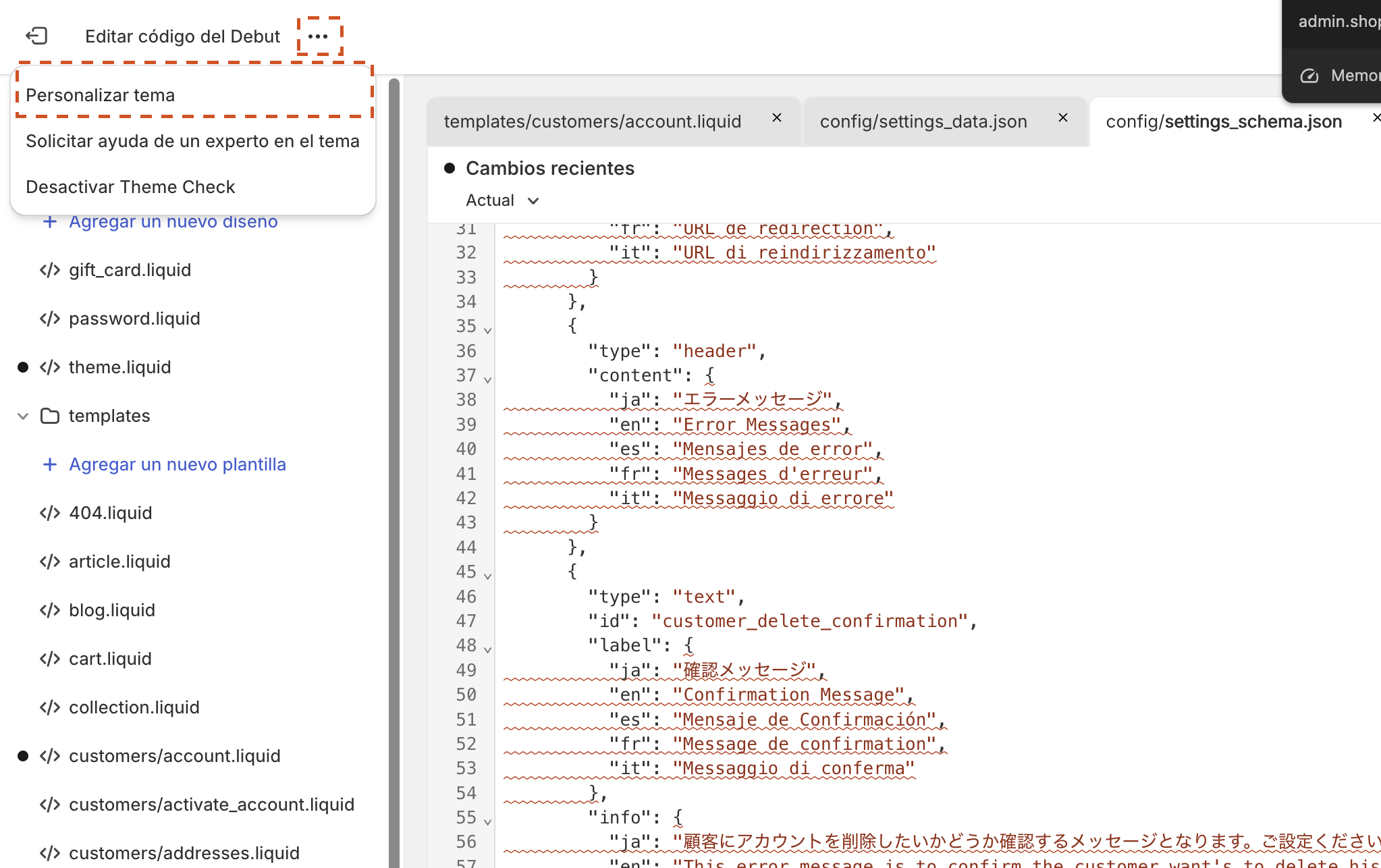
Task: Click line number 40 in gutter
Action: click(466, 449)
